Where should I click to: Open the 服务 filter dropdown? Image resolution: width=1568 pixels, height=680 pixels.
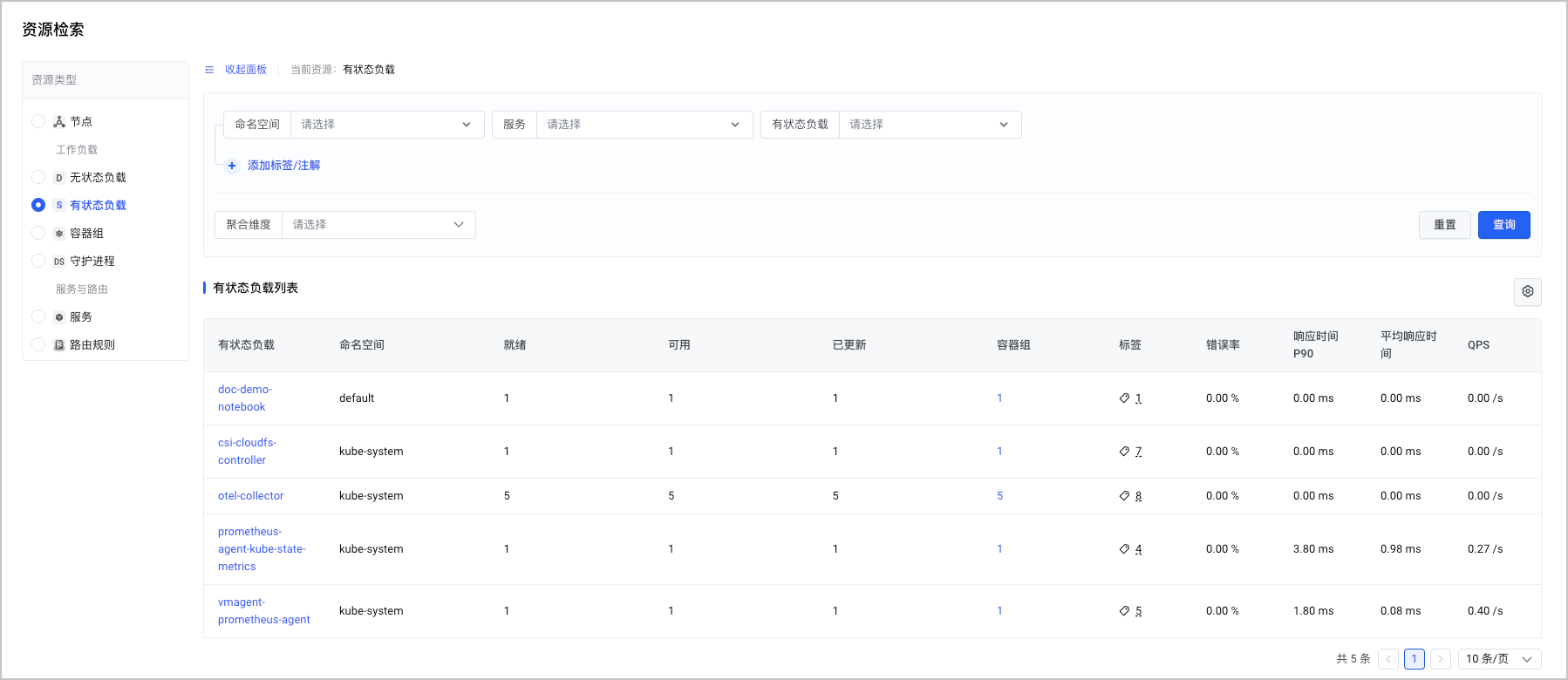tap(644, 125)
